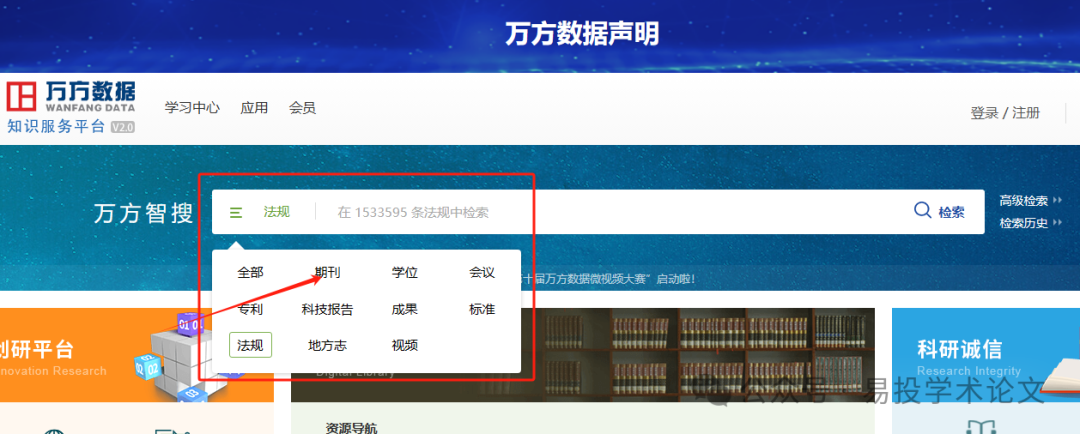Select 成果 in the resource dropdown

pyautogui.click(x=405, y=309)
